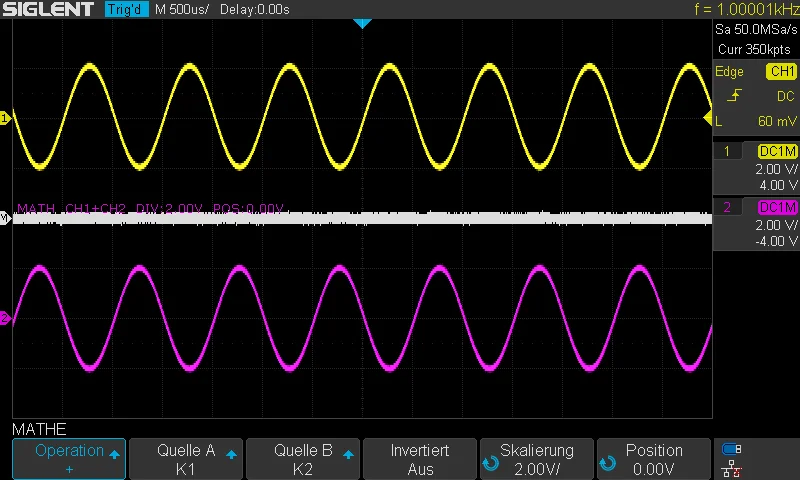Toggle the channel 1 DC1M coupling badge

pyautogui.click(x=777, y=151)
